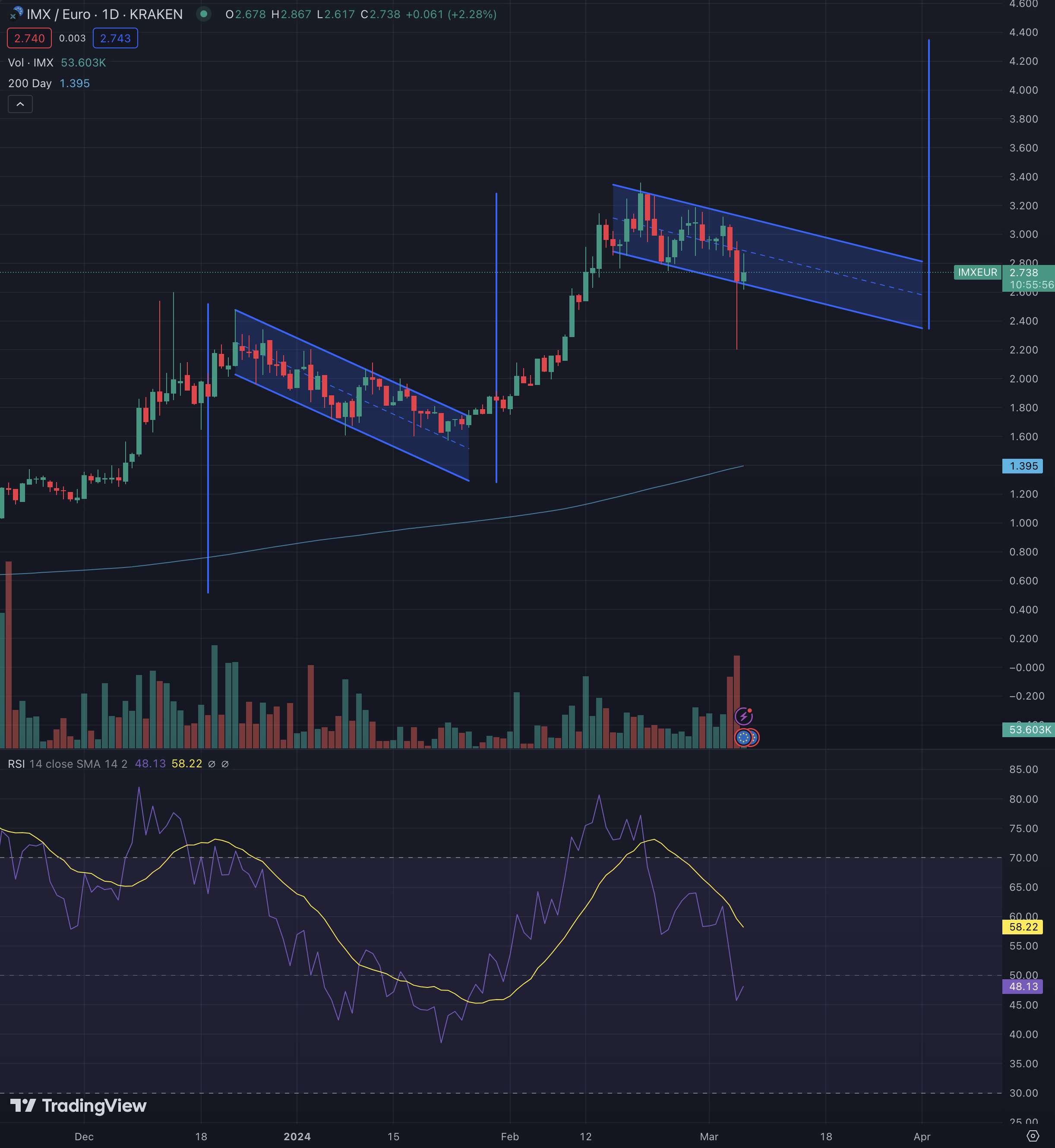Click the countdown timer 10:55:56
1055x1148 pixels.
tap(1032, 284)
